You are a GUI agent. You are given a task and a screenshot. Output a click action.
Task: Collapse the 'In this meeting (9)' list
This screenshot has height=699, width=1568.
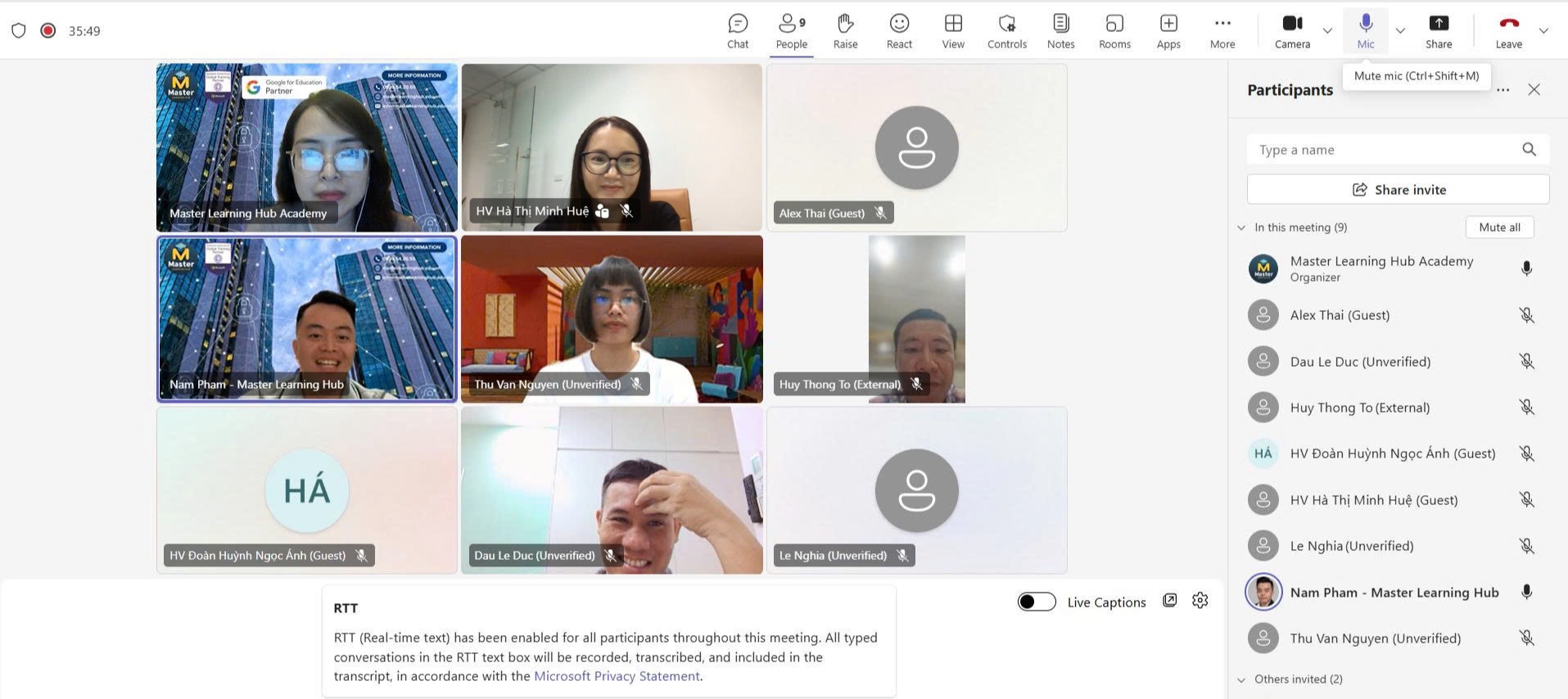(1241, 228)
